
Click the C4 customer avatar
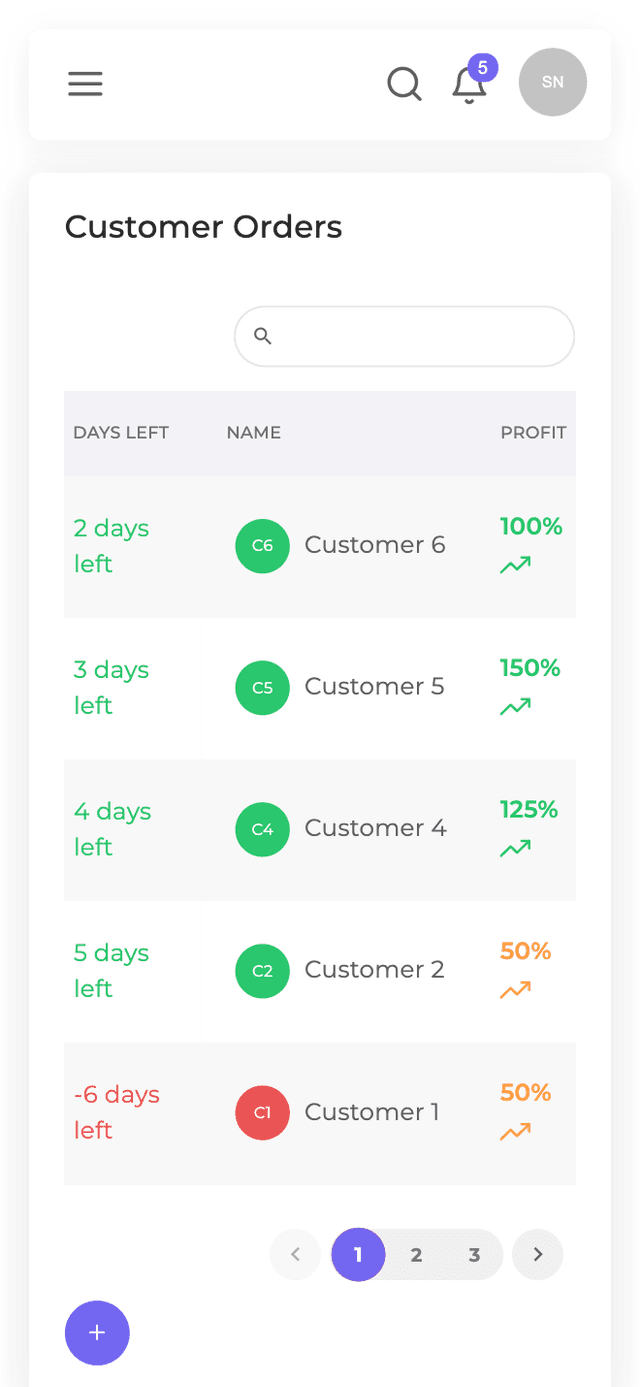[262, 829]
